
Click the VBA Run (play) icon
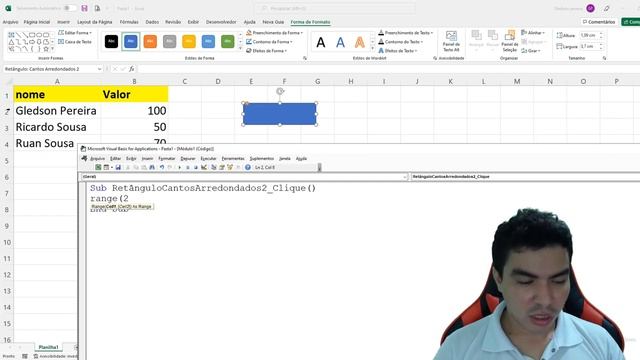coord(180,167)
